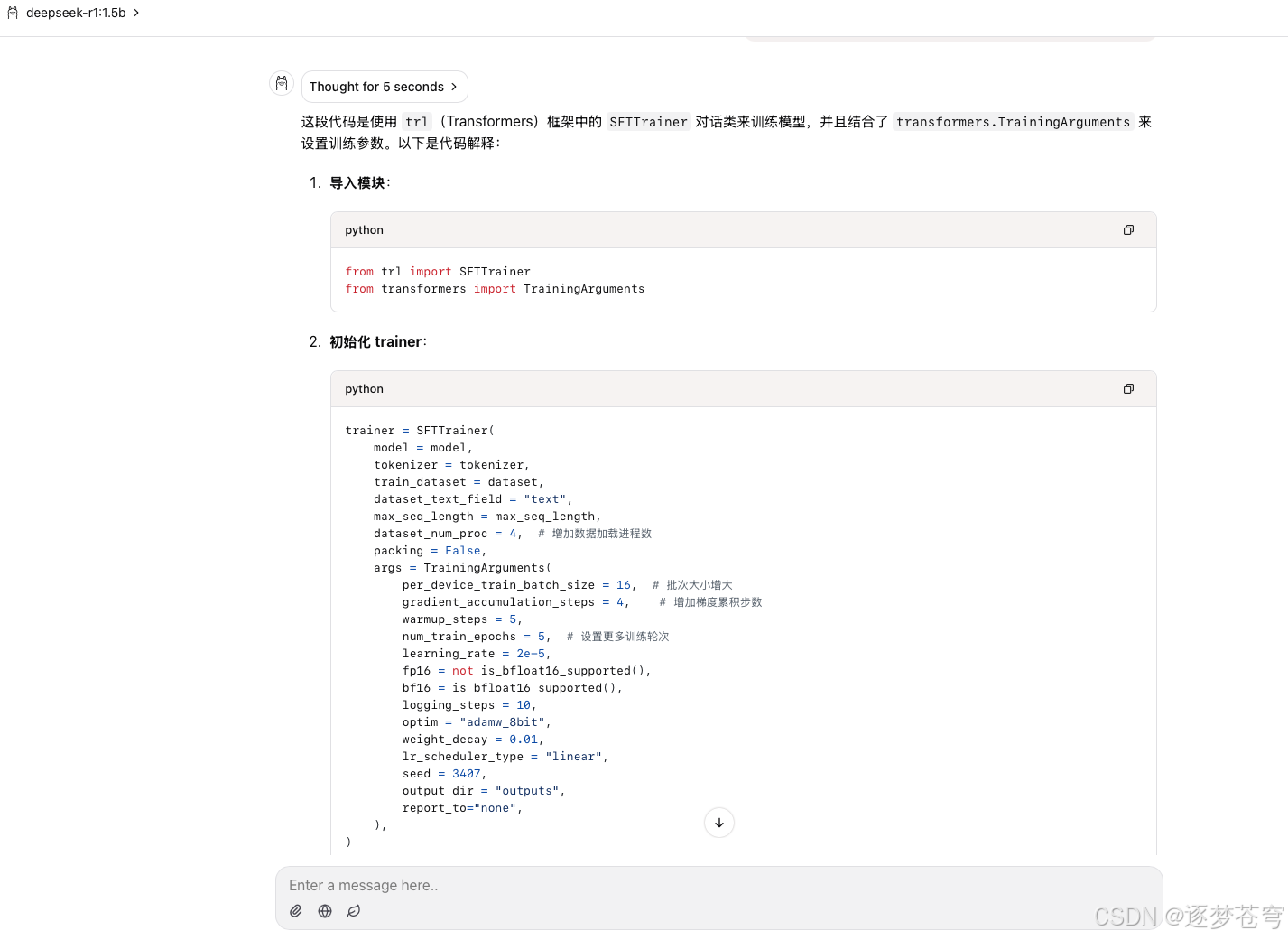Click 'python' label of the trainer code block
Screen dimensions: 1288x940
pyautogui.click(x=364, y=389)
